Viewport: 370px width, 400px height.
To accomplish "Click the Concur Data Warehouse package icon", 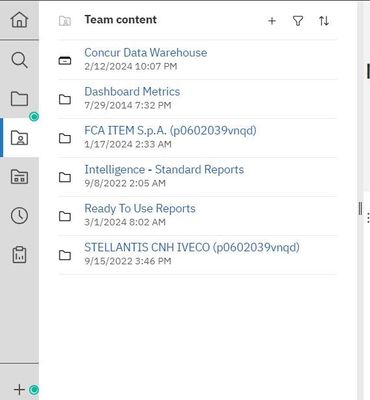I will pyautogui.click(x=65, y=60).
